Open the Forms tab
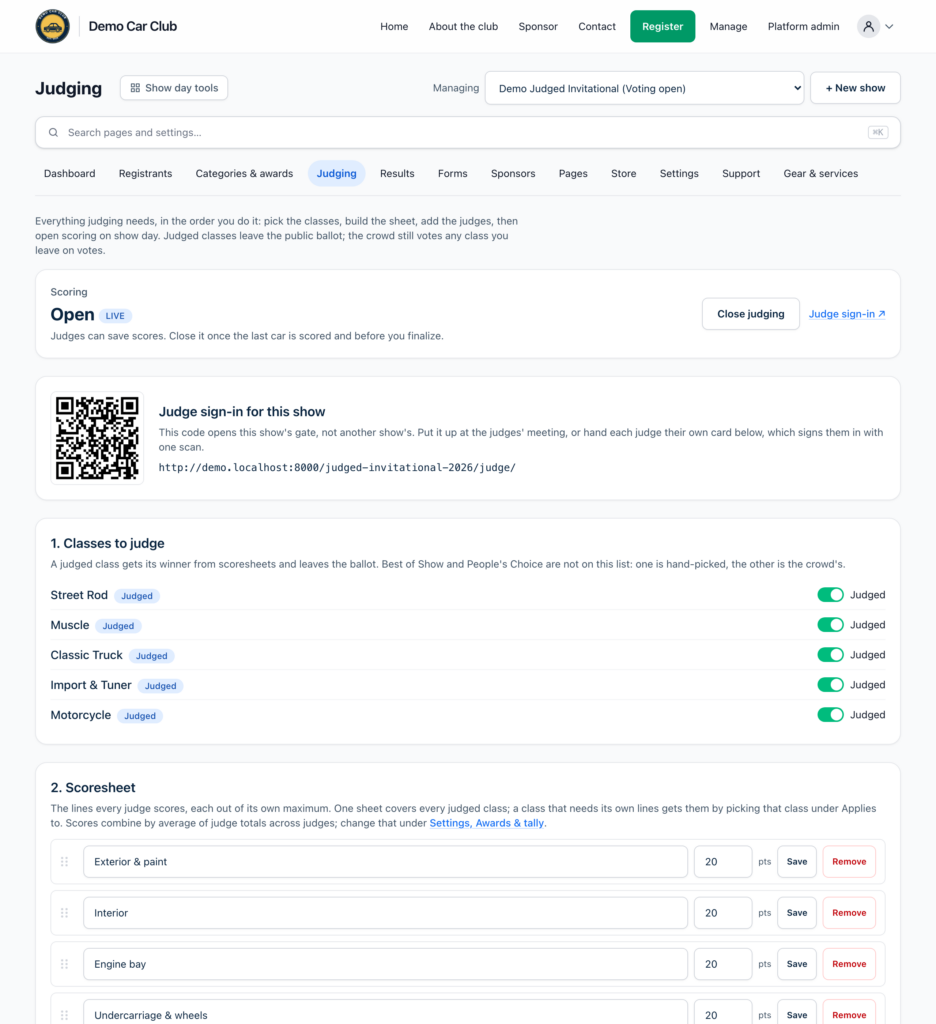The width and height of the screenshot is (936, 1024). click(x=453, y=174)
